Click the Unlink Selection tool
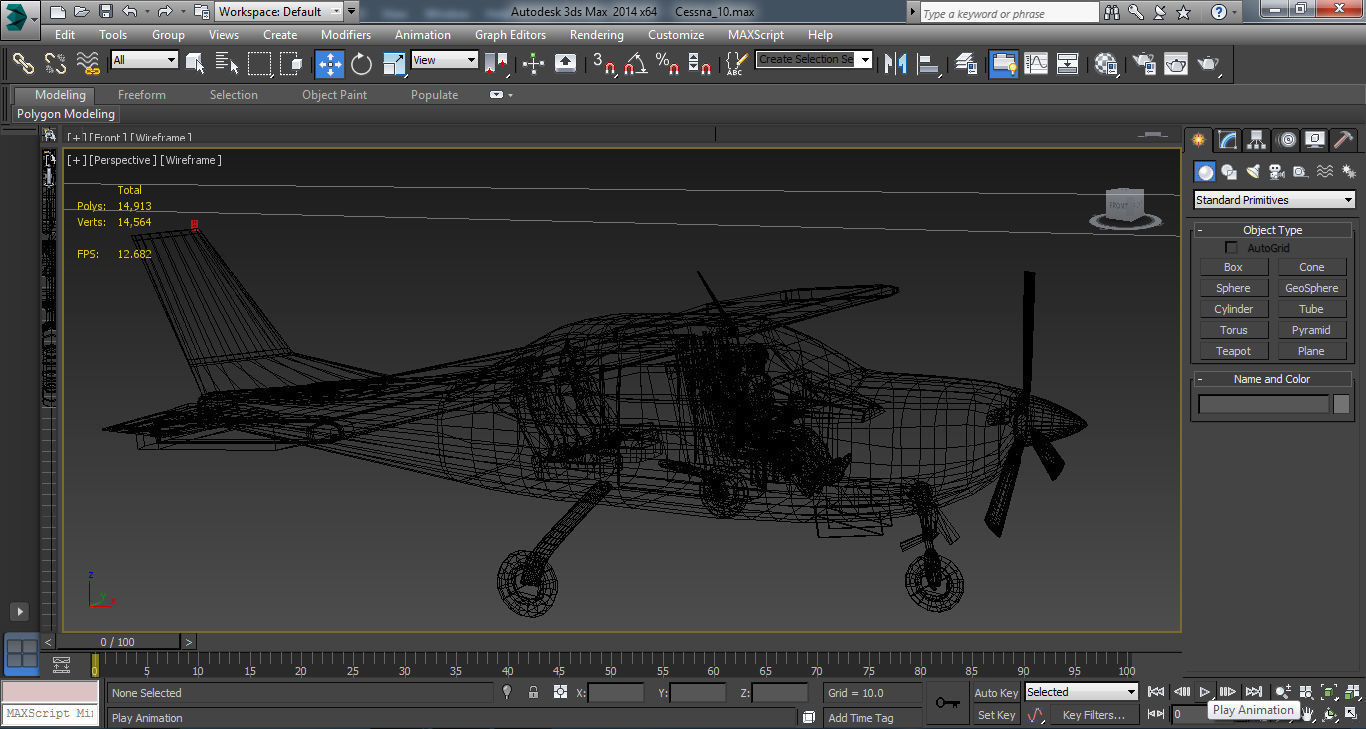 coord(56,64)
